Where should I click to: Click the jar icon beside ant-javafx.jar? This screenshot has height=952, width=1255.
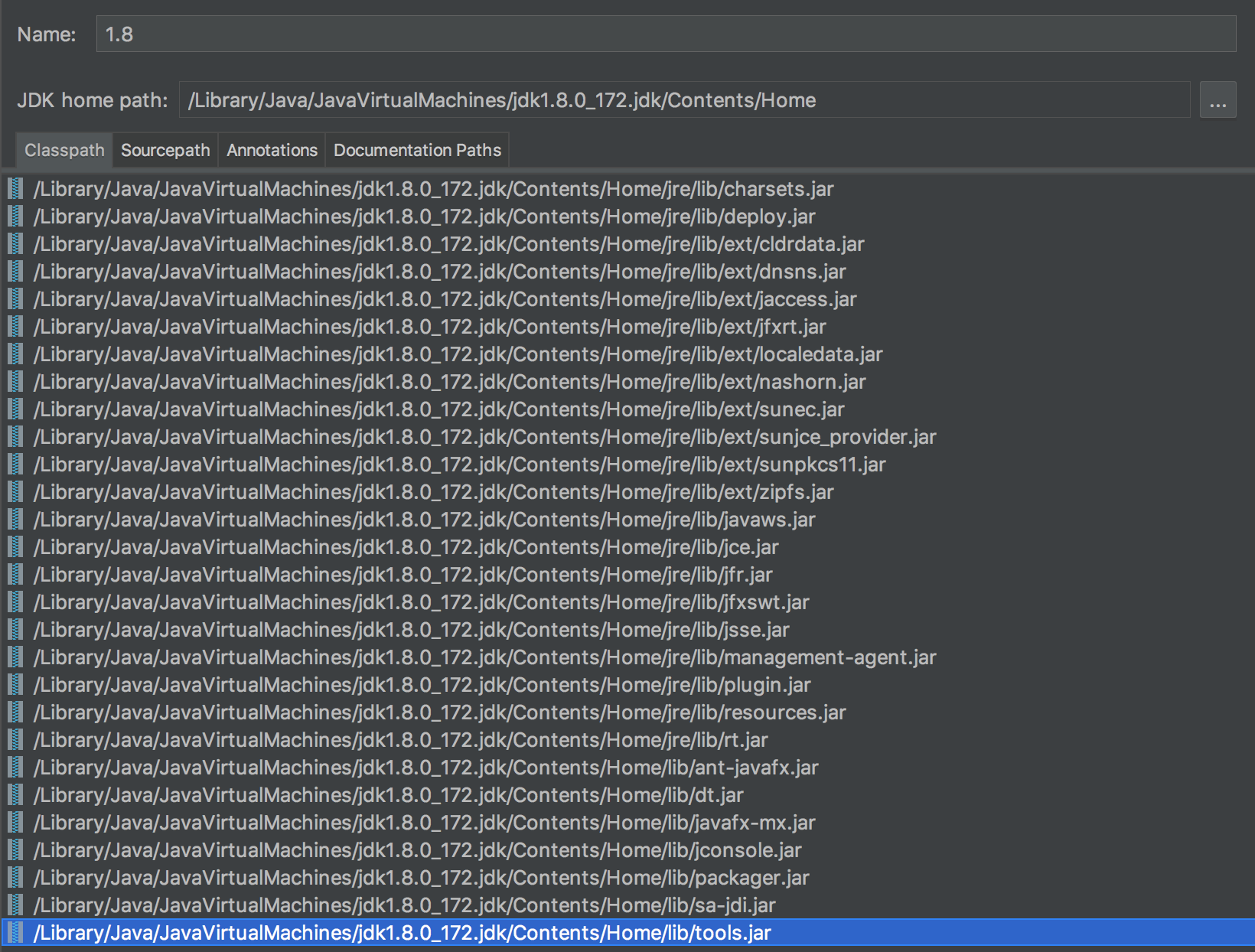15,767
